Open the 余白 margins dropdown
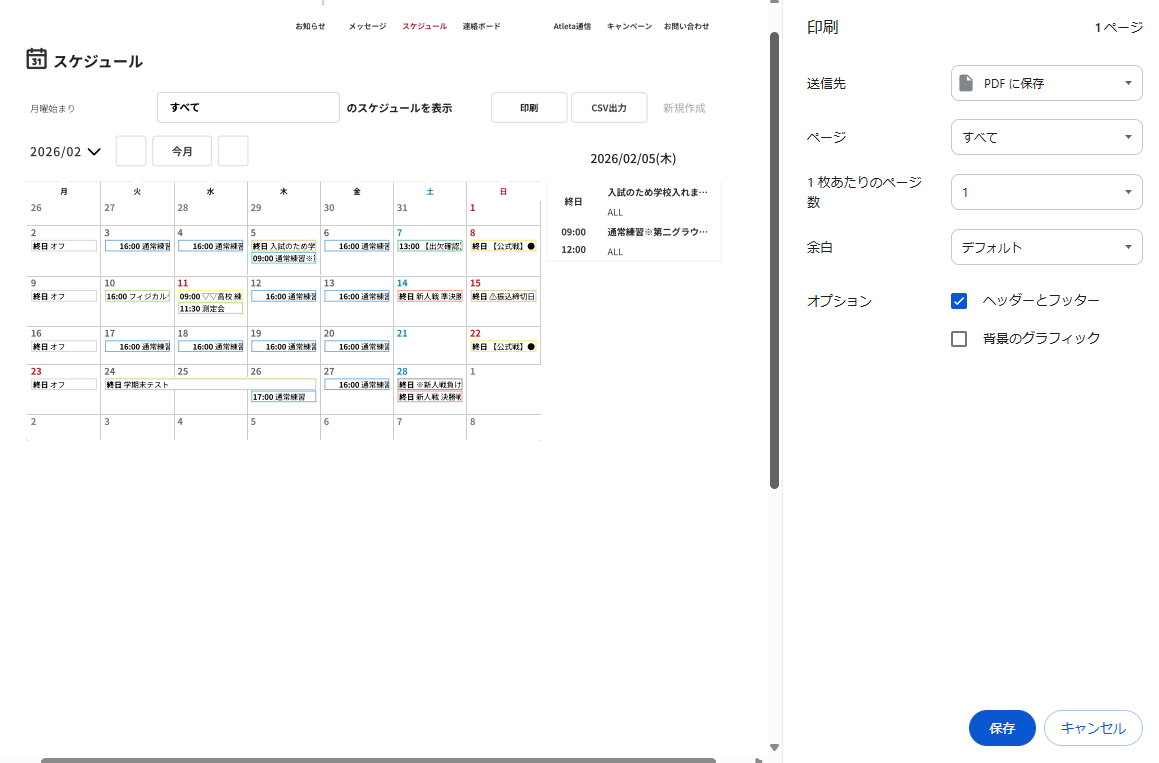The height and width of the screenshot is (763, 1159). [1046, 247]
